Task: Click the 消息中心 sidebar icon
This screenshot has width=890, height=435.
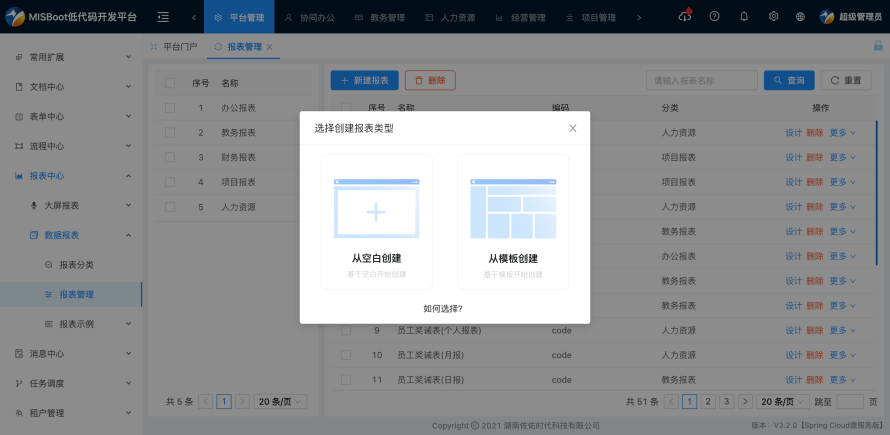Action: [19, 353]
